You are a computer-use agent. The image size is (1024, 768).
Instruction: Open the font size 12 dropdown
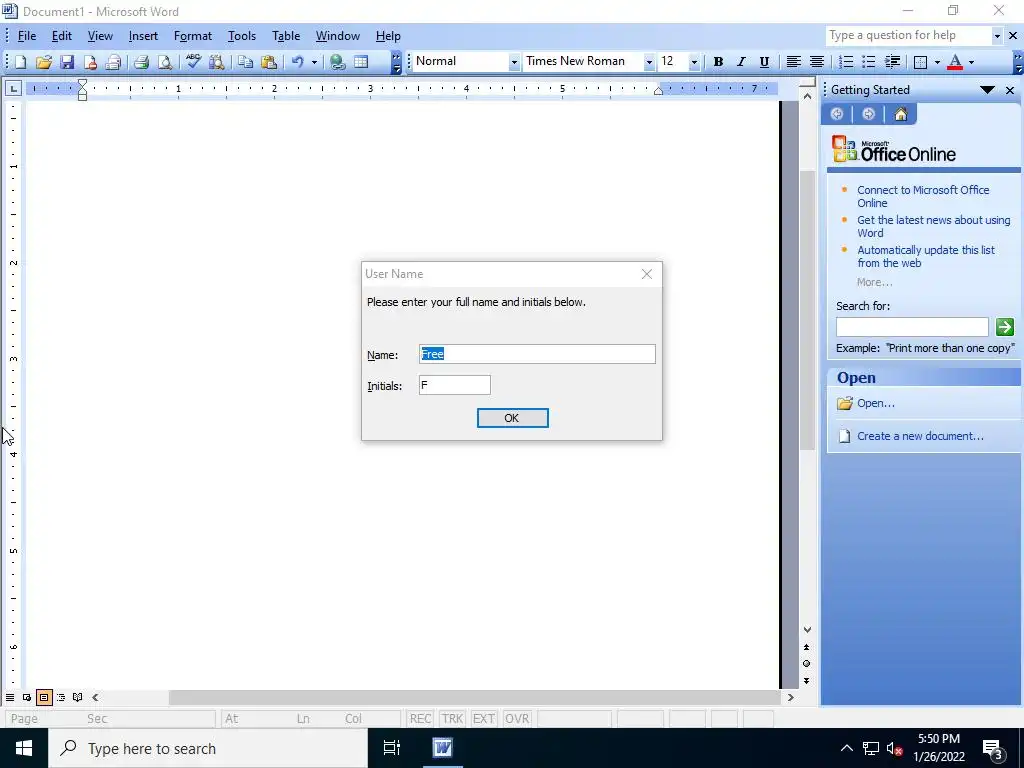(x=694, y=62)
